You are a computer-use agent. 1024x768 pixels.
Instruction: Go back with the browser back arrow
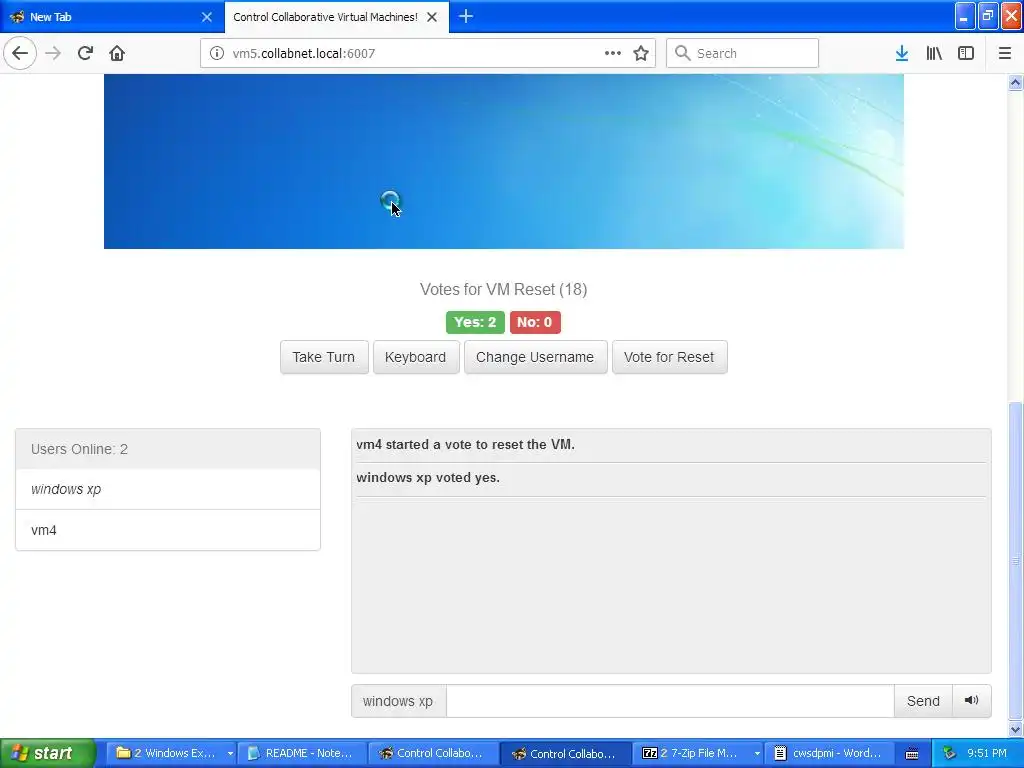[x=20, y=53]
